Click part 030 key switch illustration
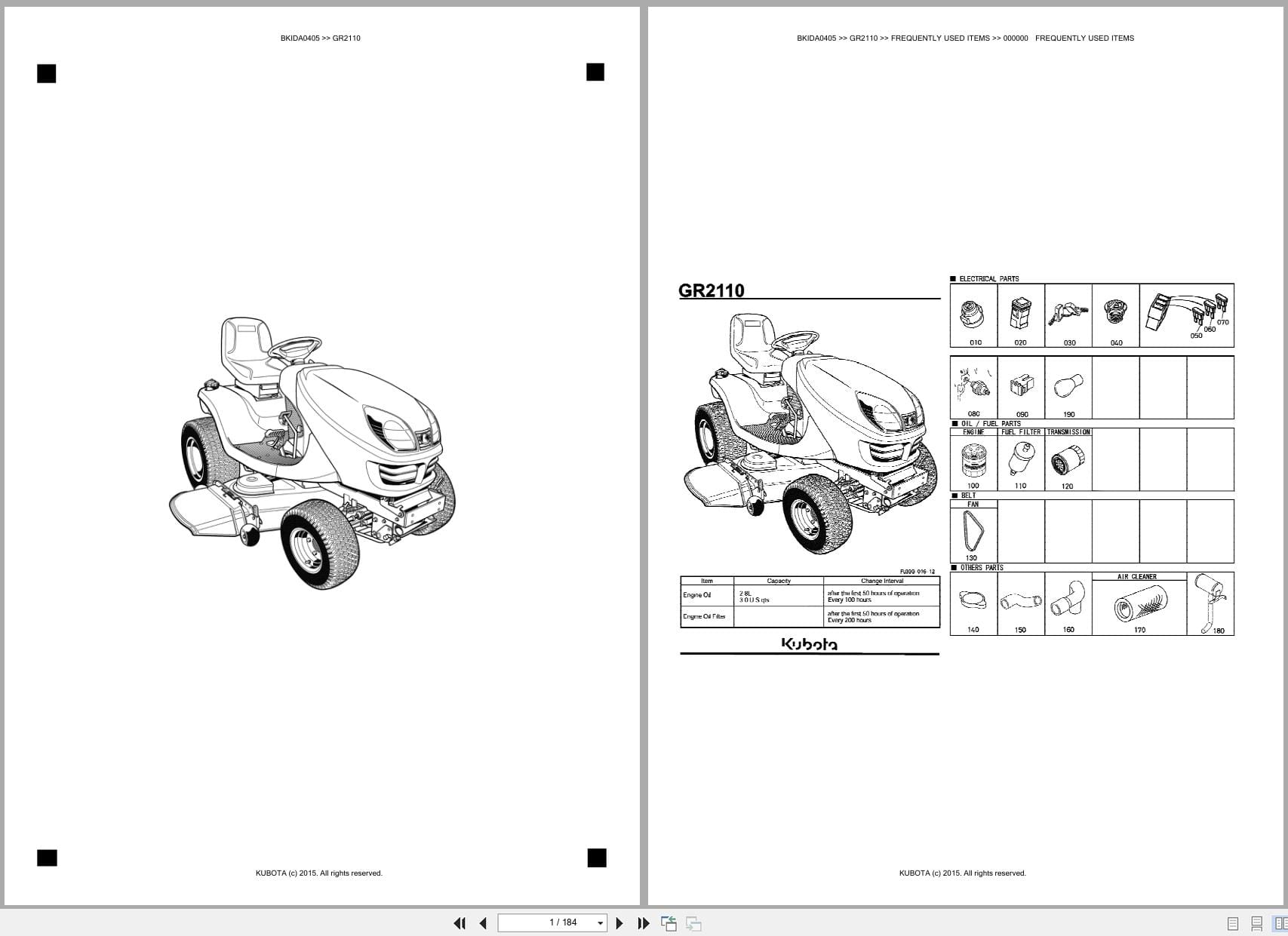Screen dimensions: 1288x936 (1068, 315)
